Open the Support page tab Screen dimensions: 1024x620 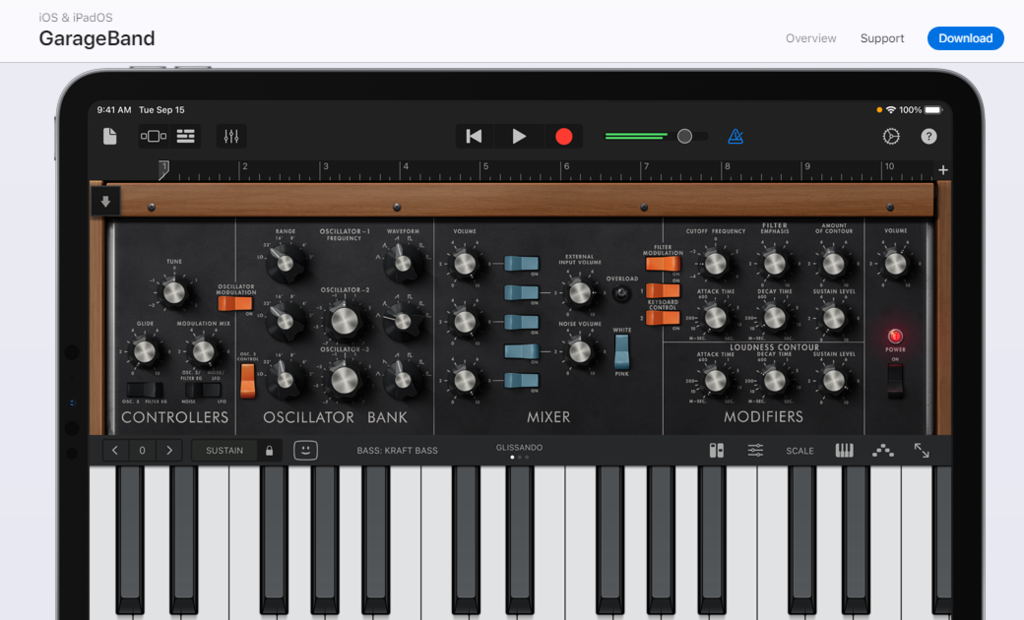(882, 39)
